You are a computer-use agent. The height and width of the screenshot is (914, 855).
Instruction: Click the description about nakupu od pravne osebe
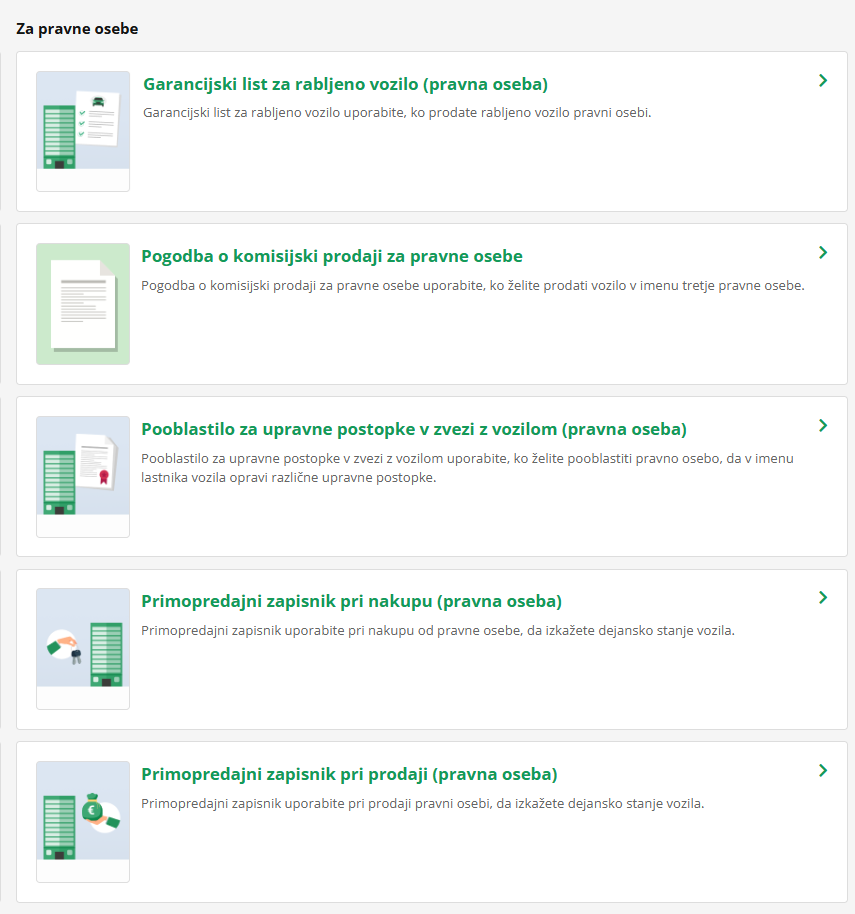tap(438, 630)
